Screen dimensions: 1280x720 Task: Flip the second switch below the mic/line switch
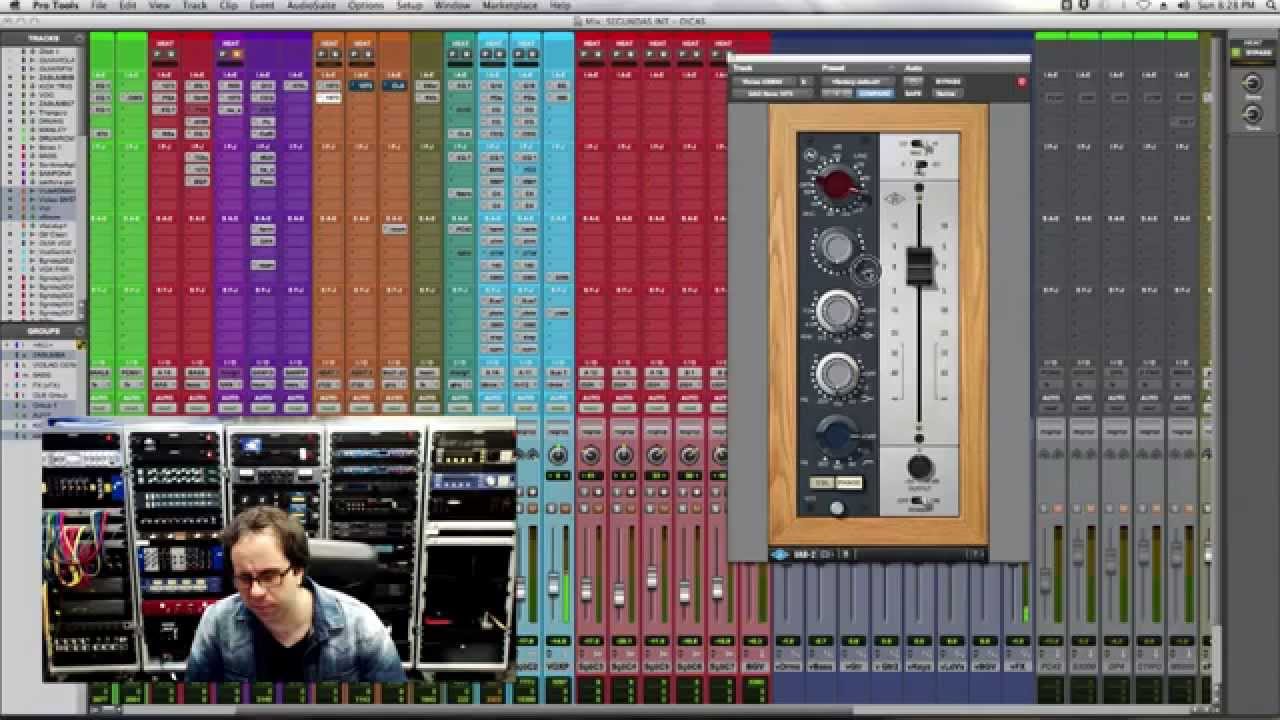922,166
